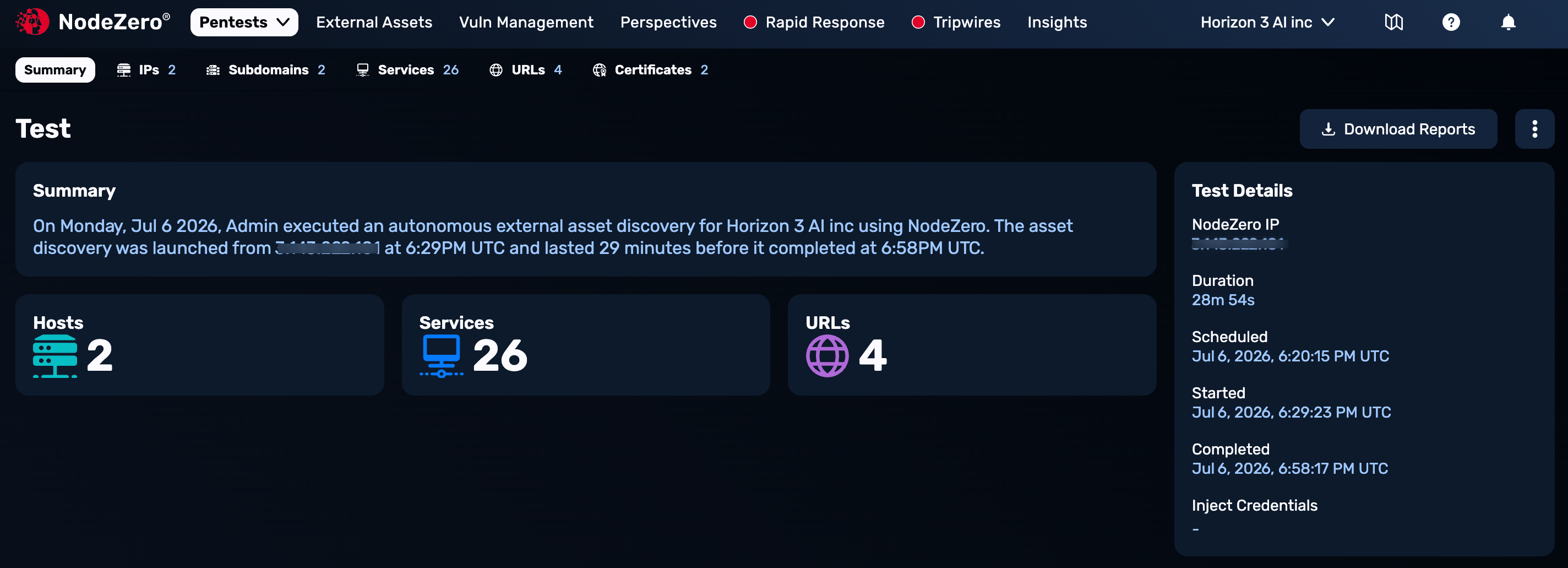The height and width of the screenshot is (568, 1568).
Task: Open Rapid Response page
Action: 825,22
